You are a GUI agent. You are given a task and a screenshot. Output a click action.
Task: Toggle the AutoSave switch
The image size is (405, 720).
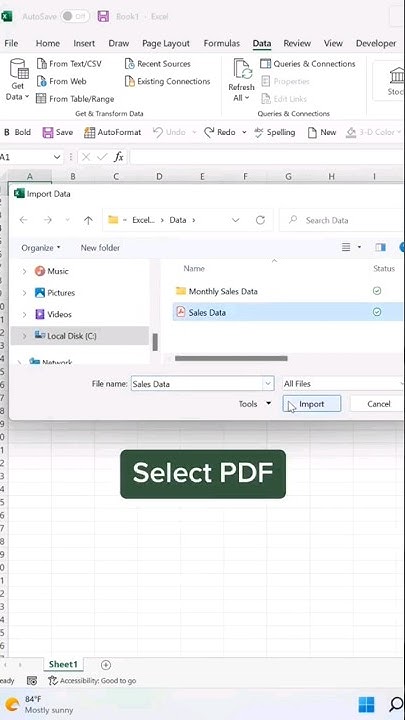[x=73, y=16]
